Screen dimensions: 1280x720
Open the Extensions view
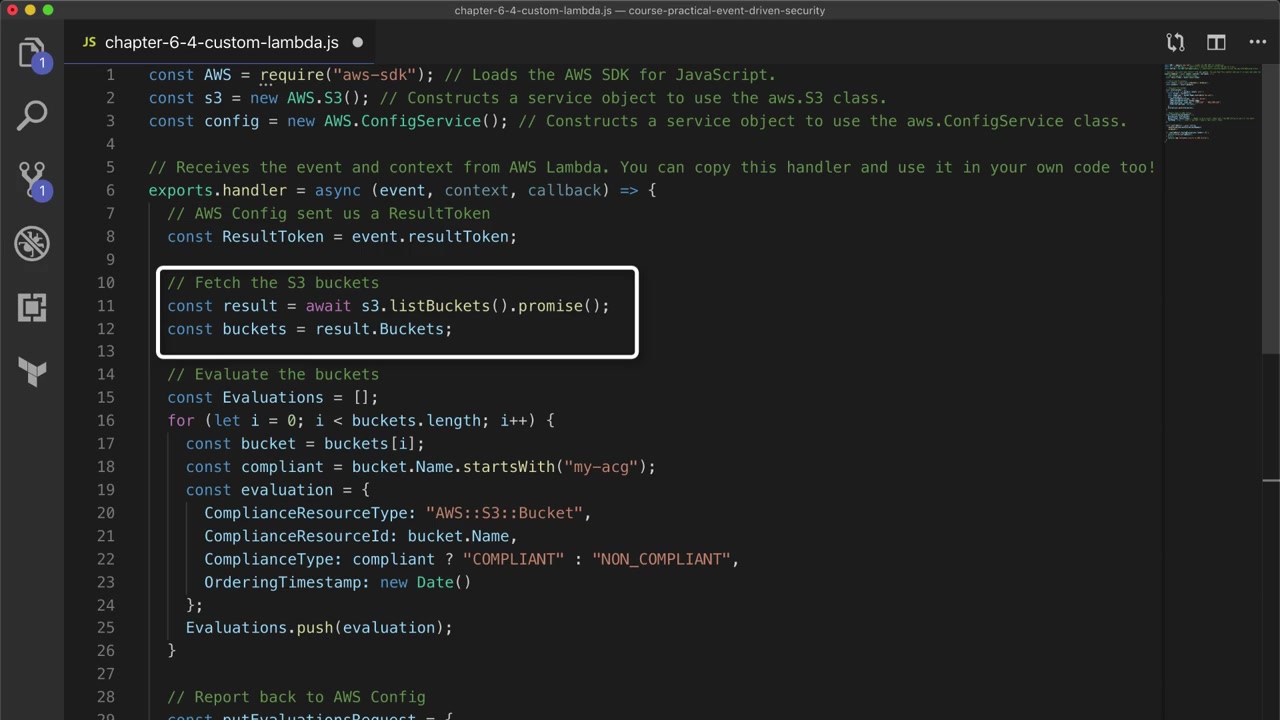[32, 307]
